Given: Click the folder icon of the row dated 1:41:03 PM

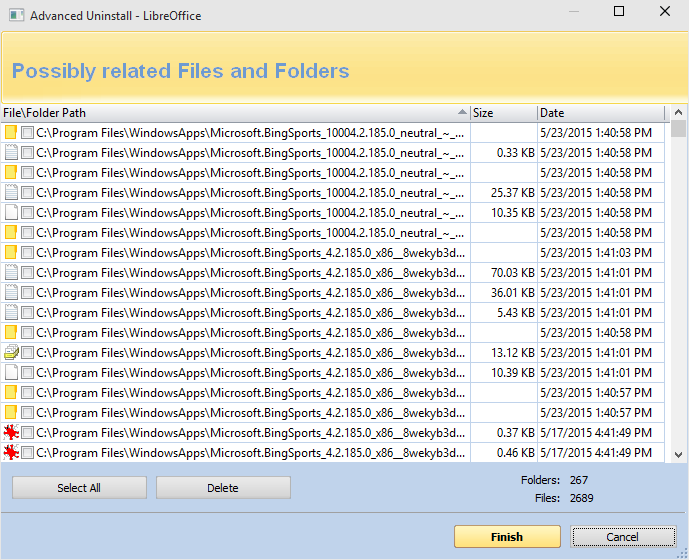Looking at the screenshot, I should [x=11, y=253].
